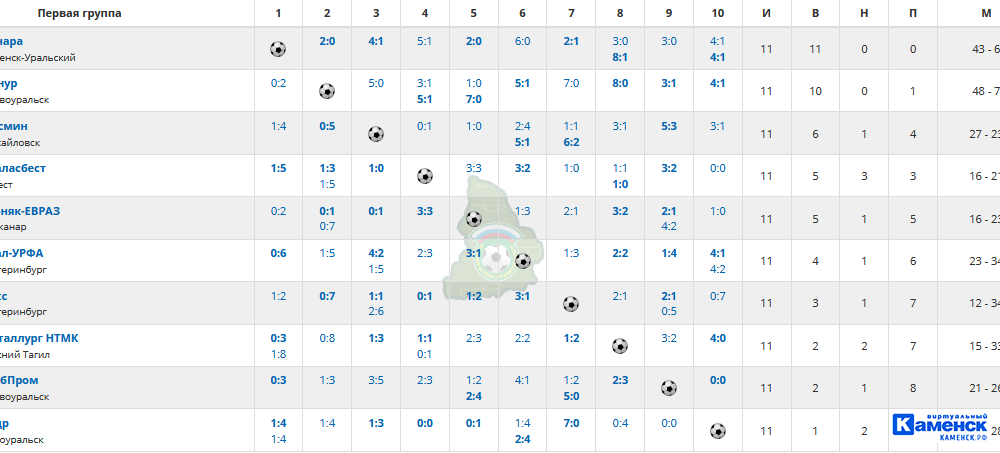Open the 8:0 match result in column 8
The image size is (1000, 453).
click(620, 84)
